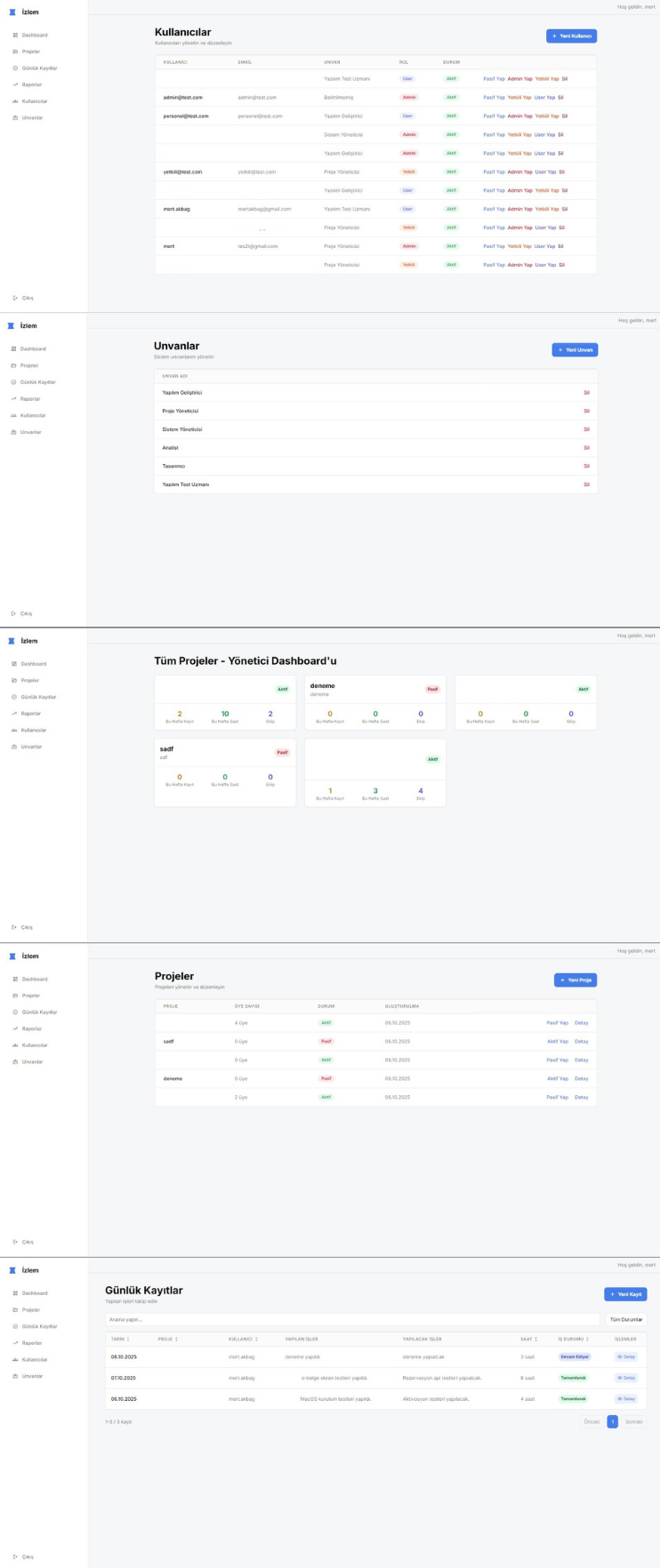Sort daily records by the TARİH column
The height and width of the screenshot is (1568, 660).
120,1339
